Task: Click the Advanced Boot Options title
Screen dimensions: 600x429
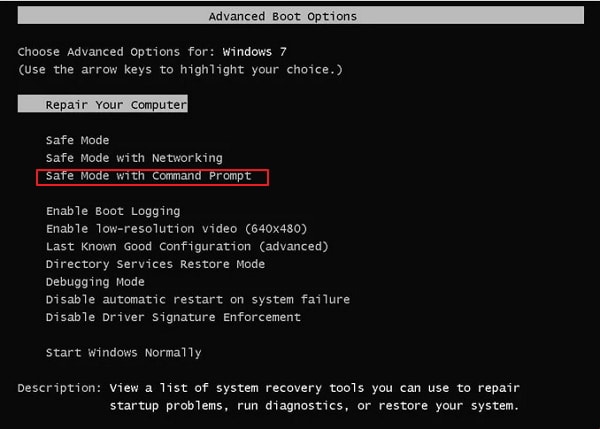Action: [283, 16]
